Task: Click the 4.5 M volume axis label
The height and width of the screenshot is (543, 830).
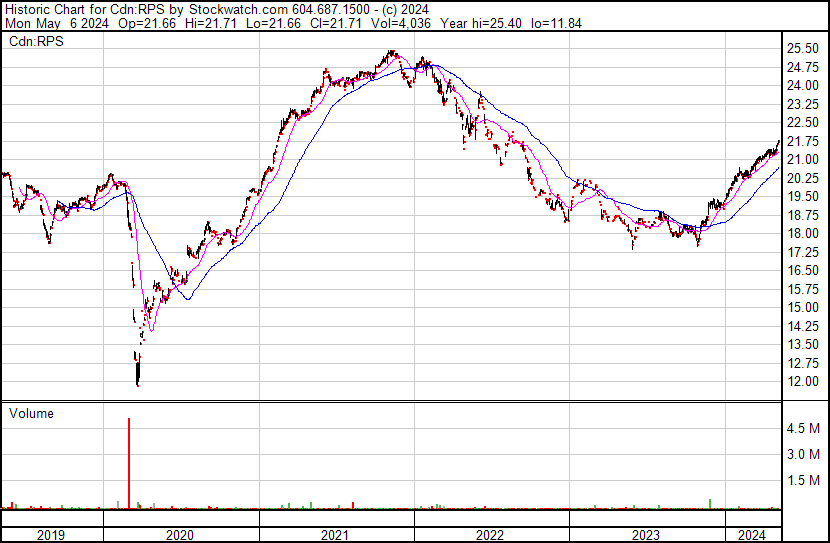Action: (x=803, y=429)
